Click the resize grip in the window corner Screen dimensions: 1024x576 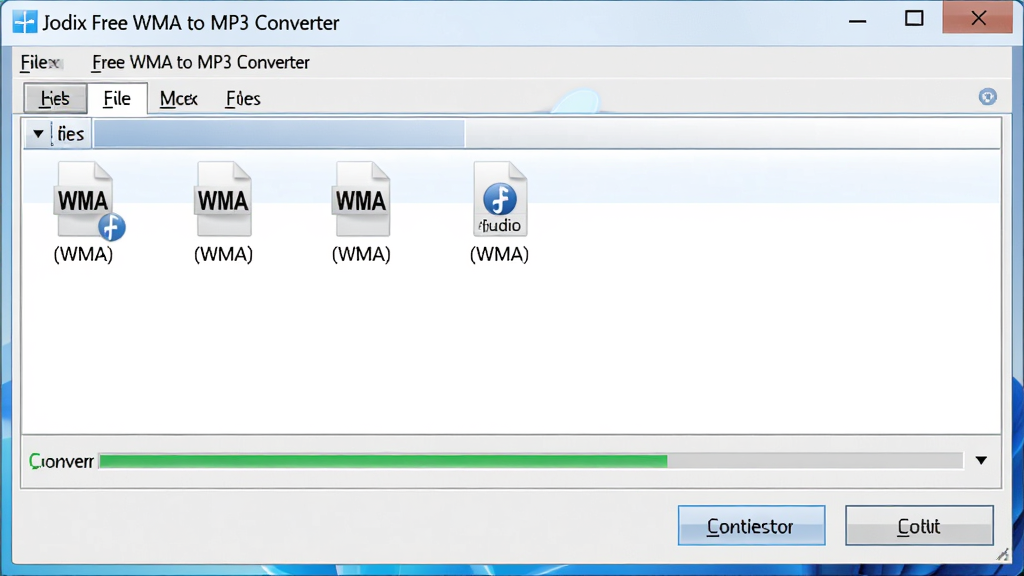coord(1003,555)
